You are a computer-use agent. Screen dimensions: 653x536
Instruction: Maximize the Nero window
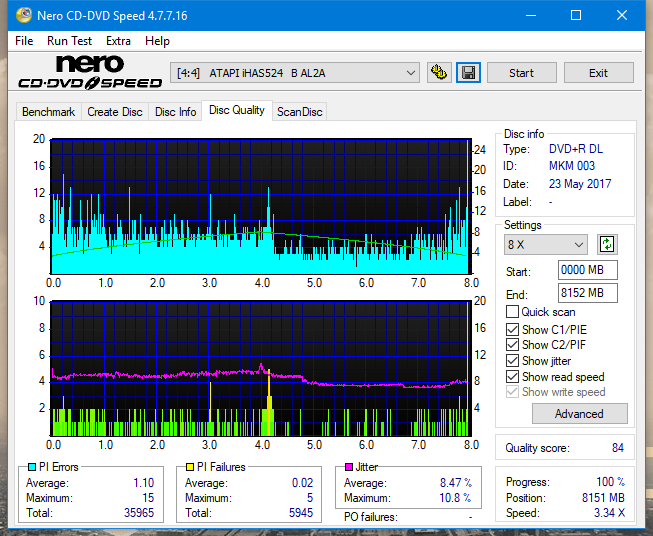pyautogui.click(x=576, y=15)
